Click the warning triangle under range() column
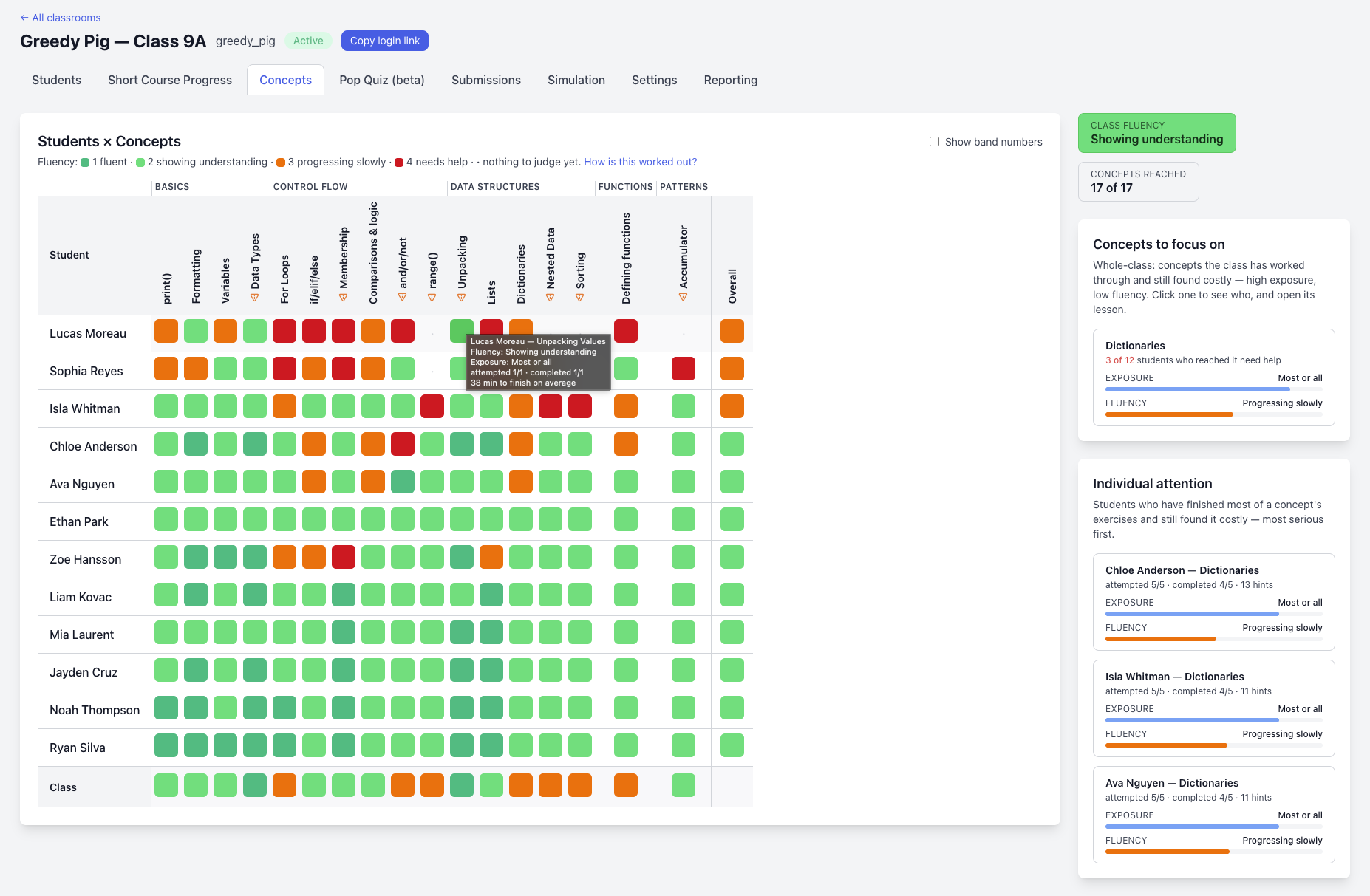This screenshot has height=896, width=1370. [x=432, y=298]
